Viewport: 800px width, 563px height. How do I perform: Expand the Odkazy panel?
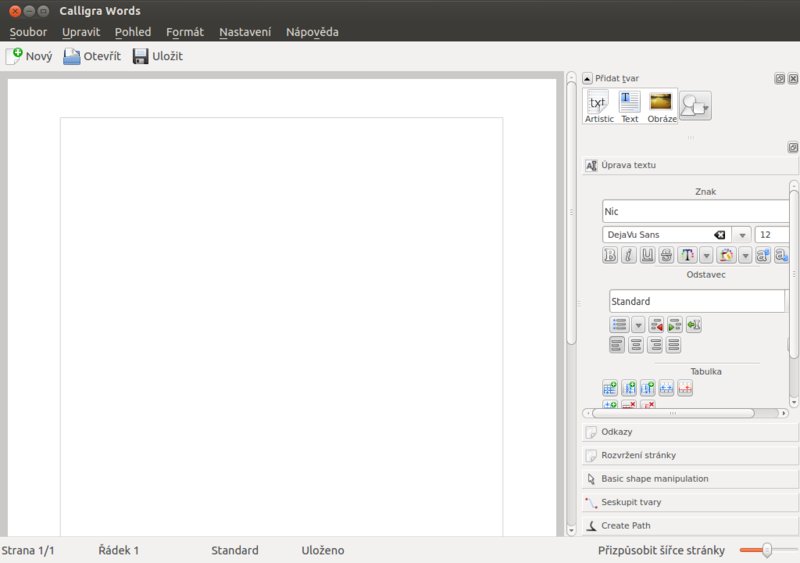coord(690,432)
